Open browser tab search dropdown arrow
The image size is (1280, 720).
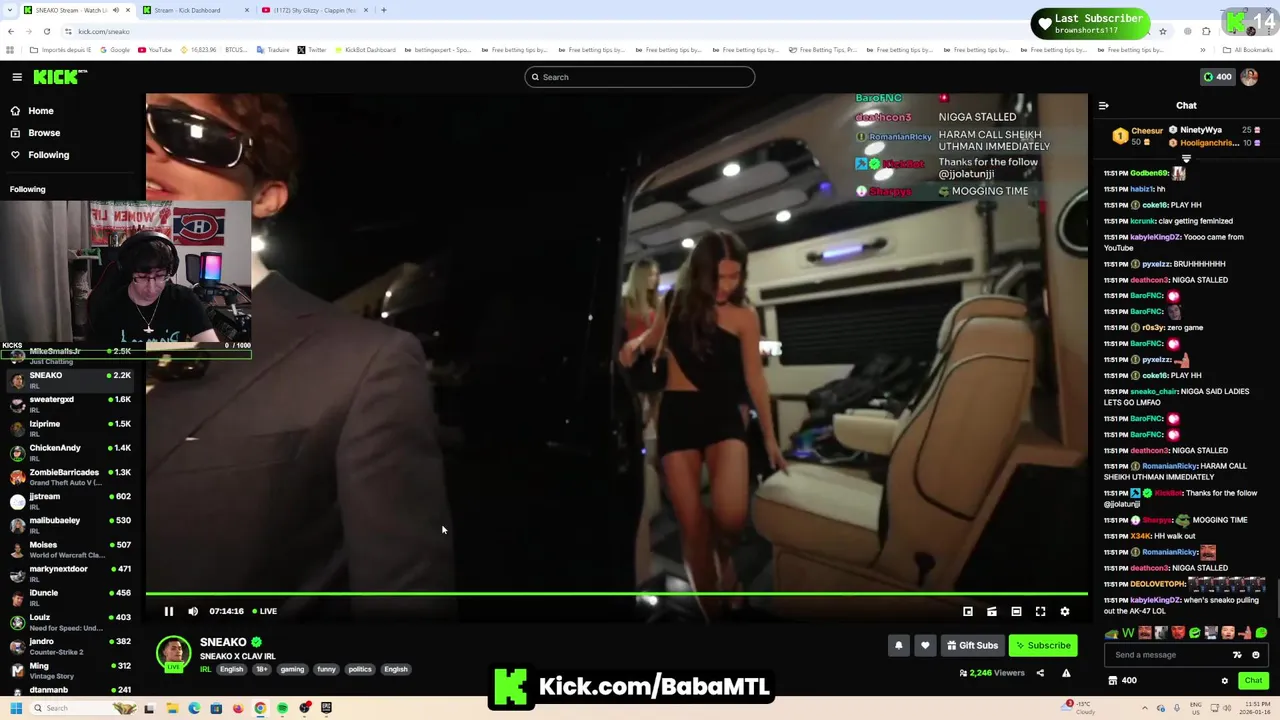10,10
